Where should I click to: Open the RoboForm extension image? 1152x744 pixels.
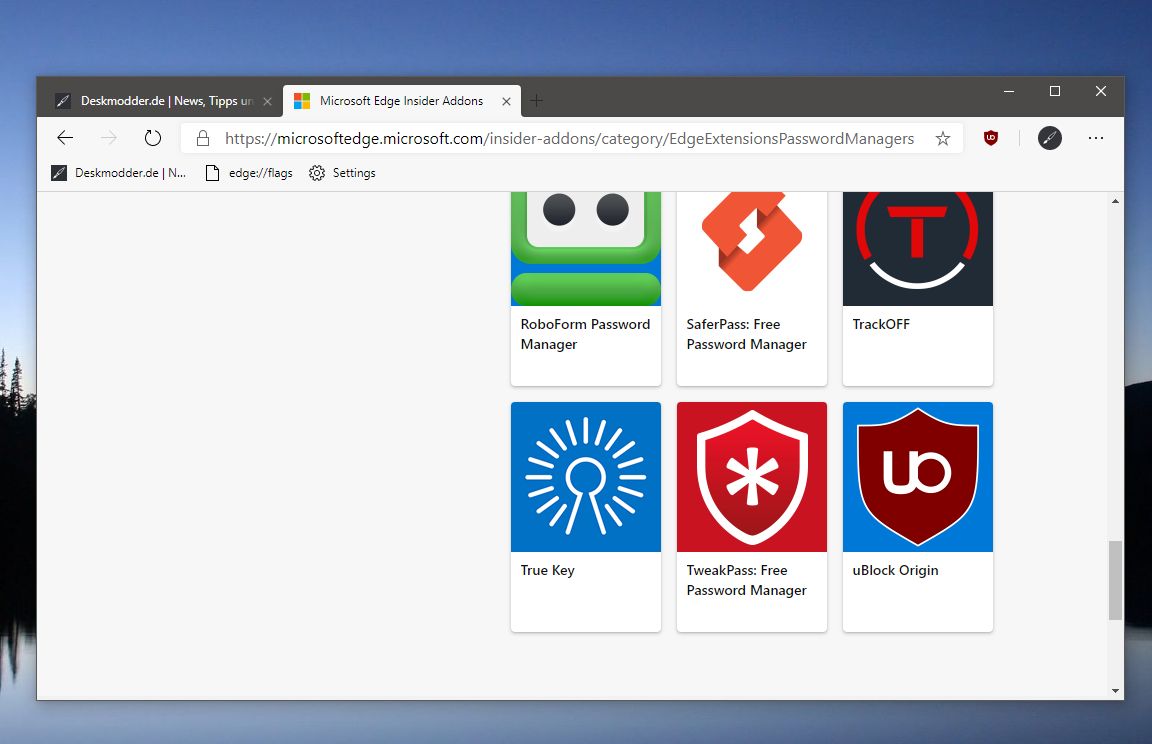click(x=586, y=249)
